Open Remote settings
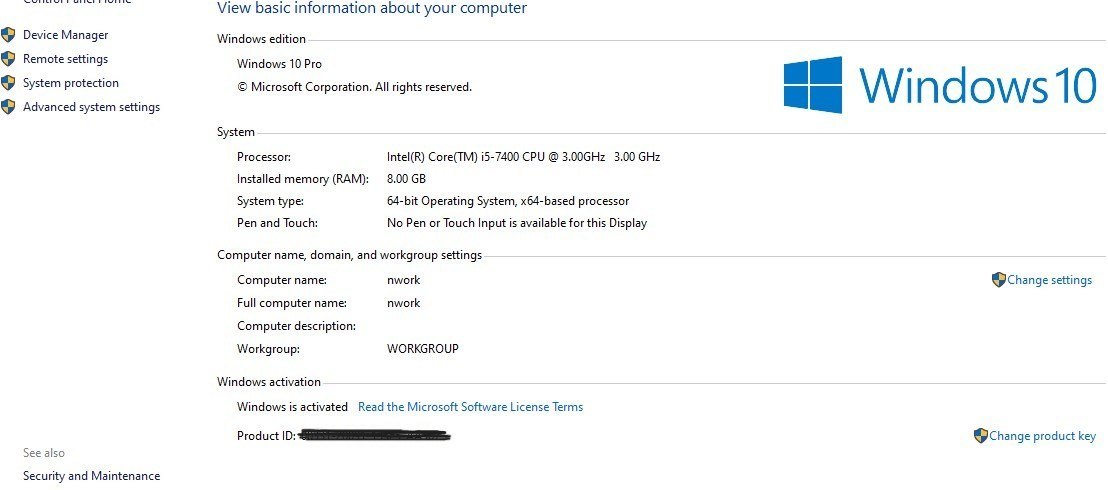This screenshot has height=490, width=1108. [x=66, y=59]
